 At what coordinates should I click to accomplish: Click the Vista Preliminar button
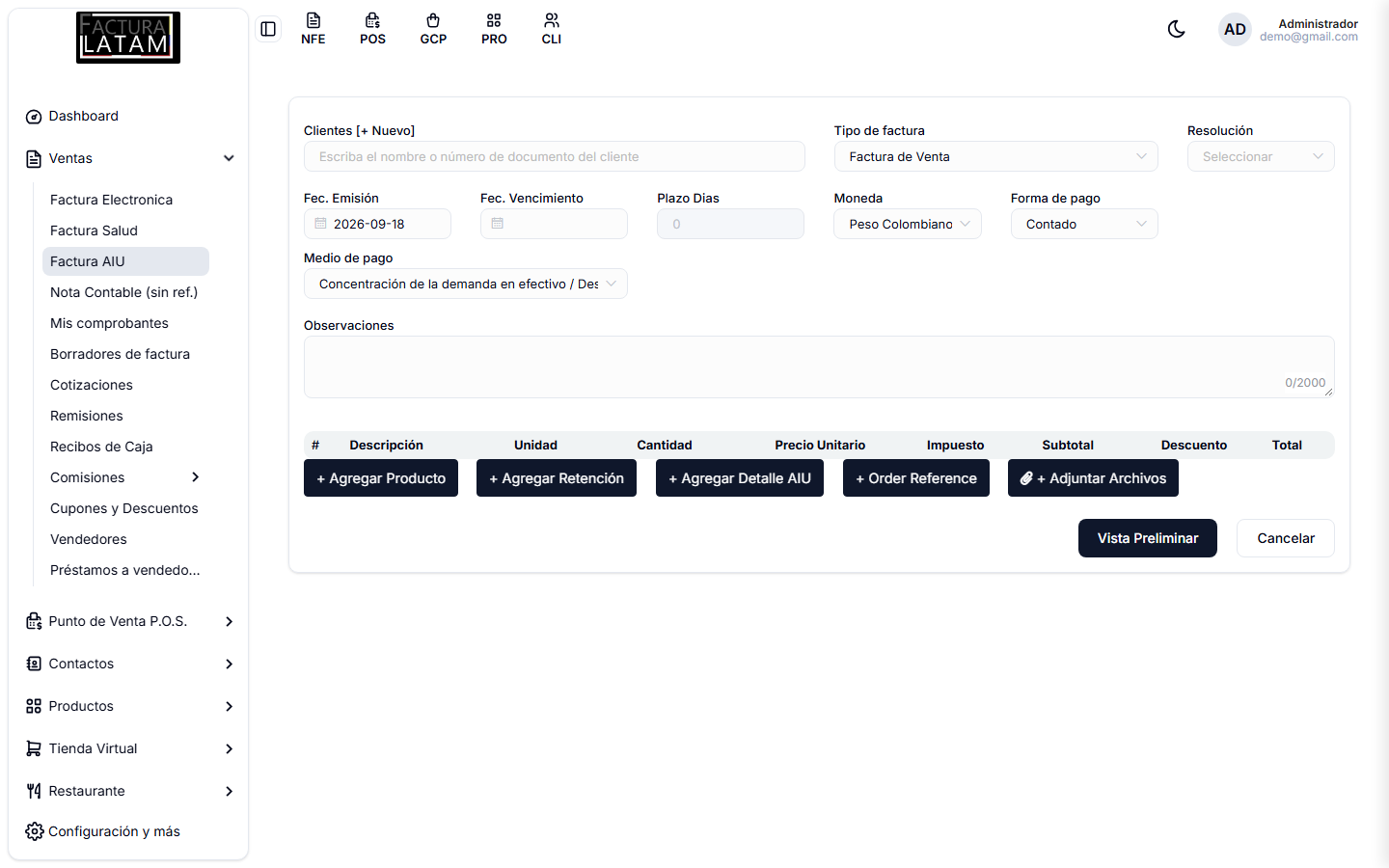tap(1148, 538)
